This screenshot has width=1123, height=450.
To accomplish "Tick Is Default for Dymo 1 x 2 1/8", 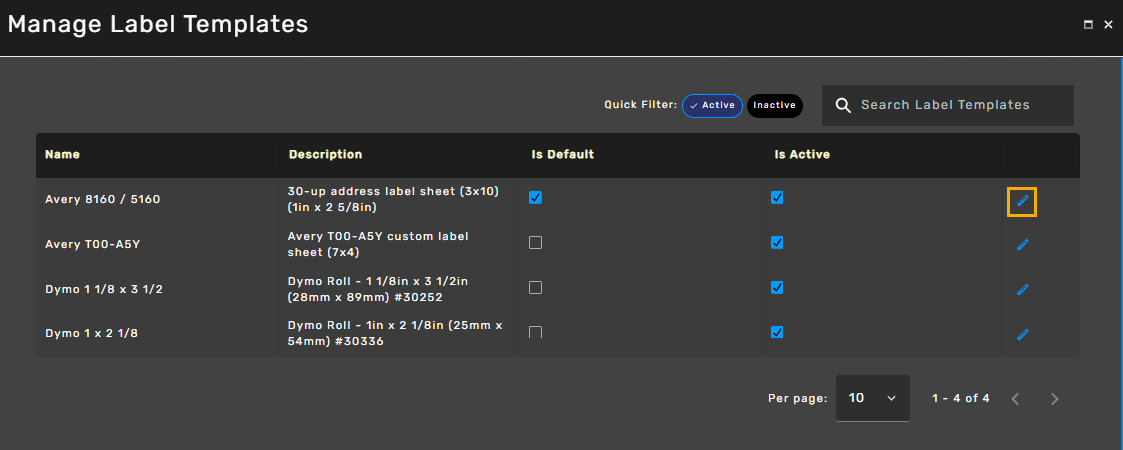I will pos(535,332).
